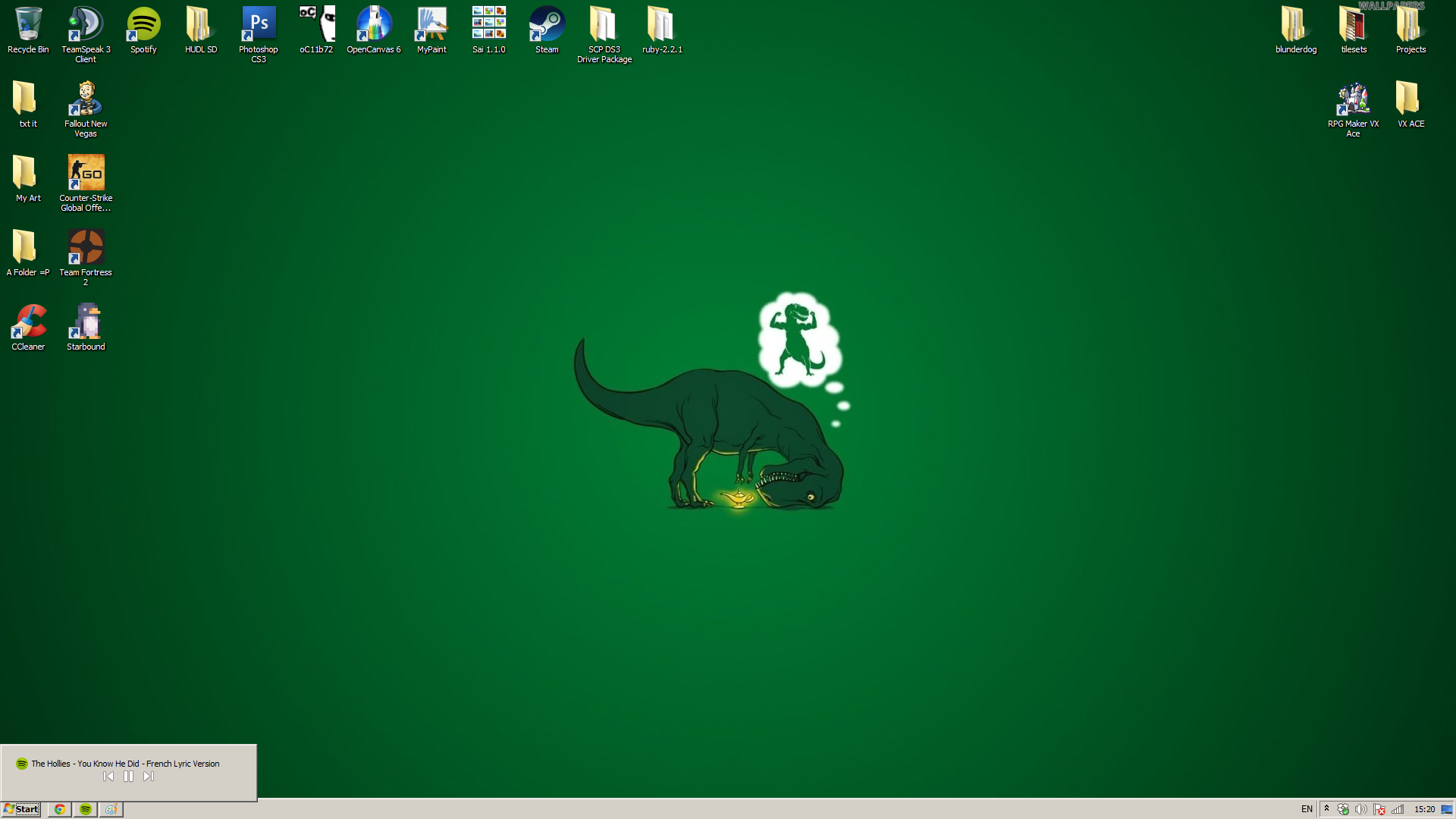
Task: Open Google Chrome from the taskbar
Action: point(59,809)
